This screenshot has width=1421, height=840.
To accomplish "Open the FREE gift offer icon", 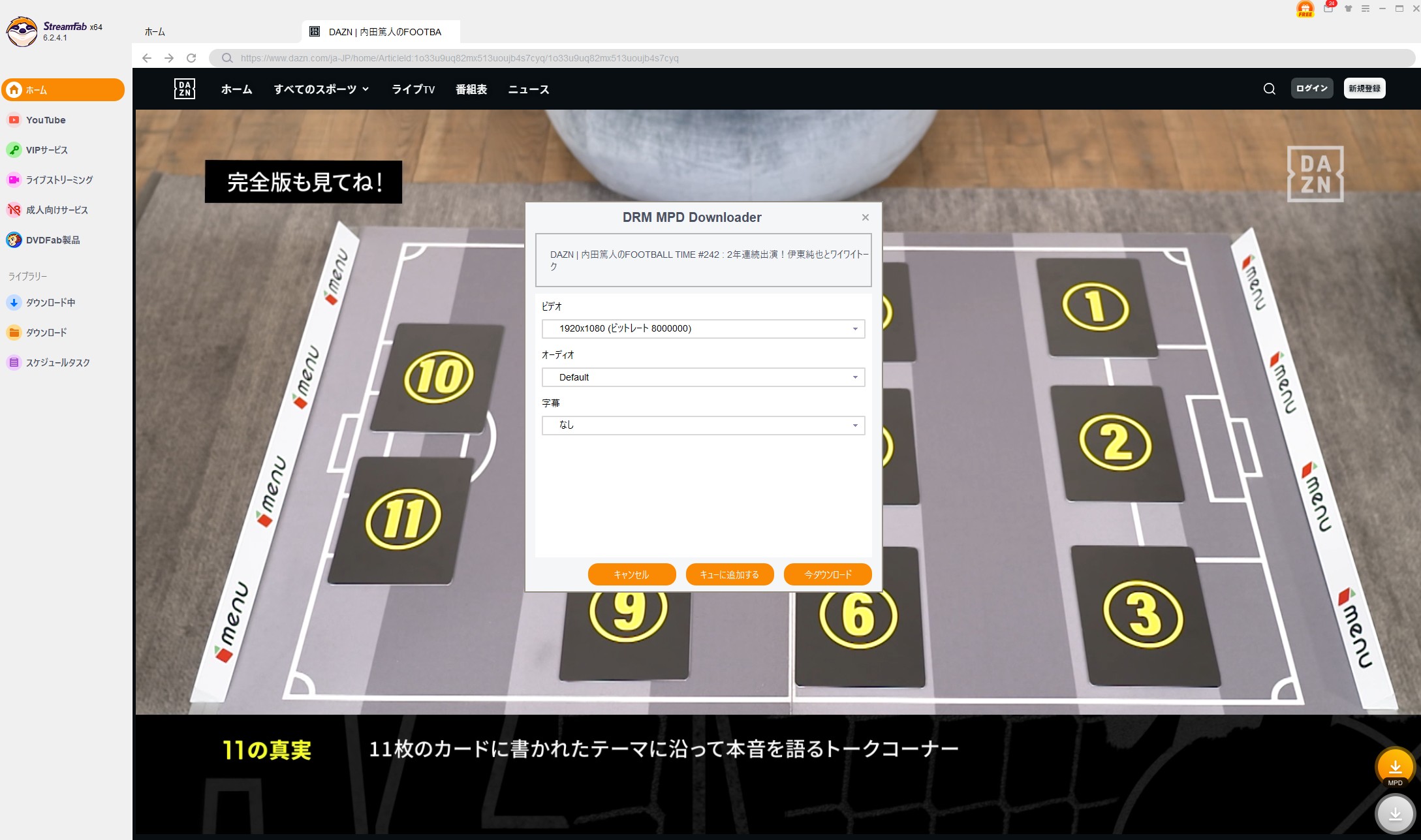I will coord(1305,9).
